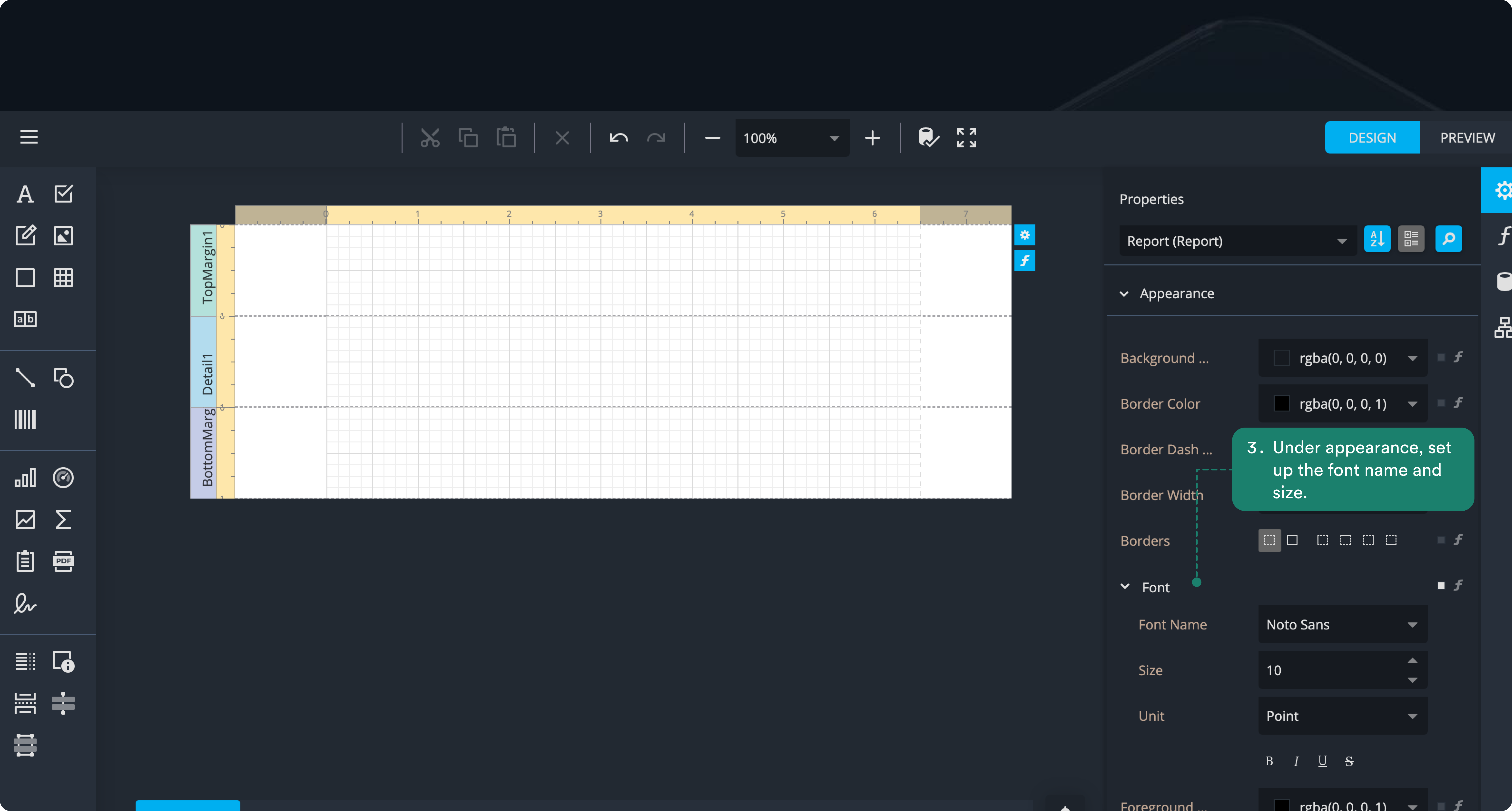Set borders to All

[1293, 540]
